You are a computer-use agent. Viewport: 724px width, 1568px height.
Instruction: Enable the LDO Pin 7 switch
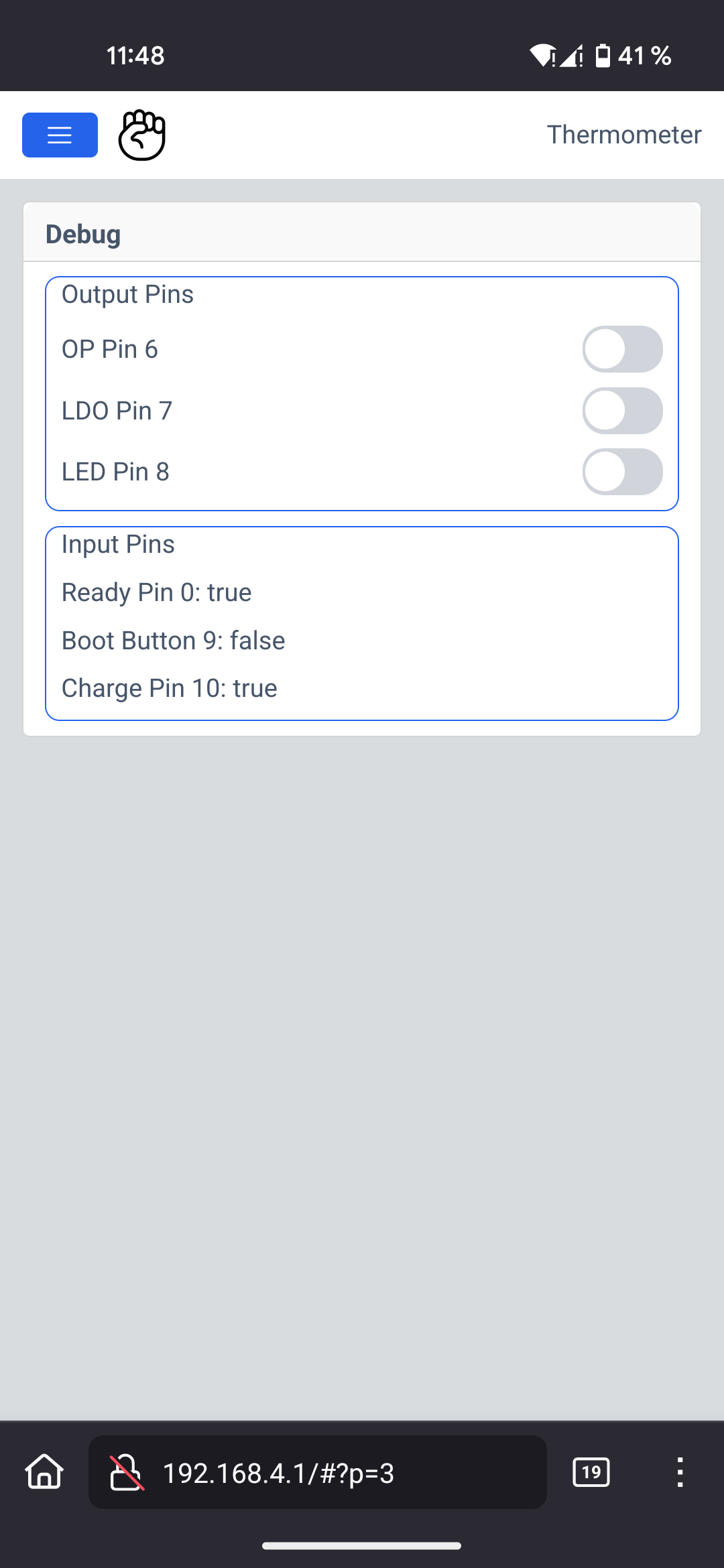tap(622, 411)
